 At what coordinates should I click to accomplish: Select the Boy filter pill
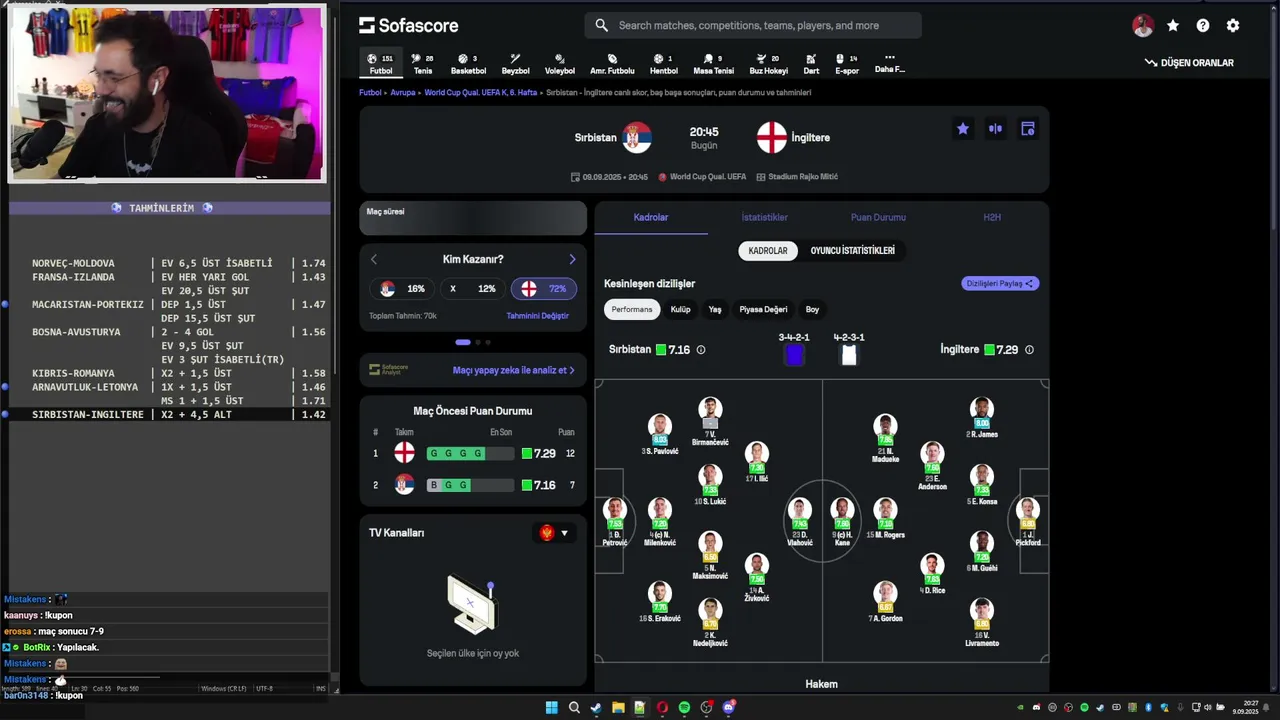812,310
